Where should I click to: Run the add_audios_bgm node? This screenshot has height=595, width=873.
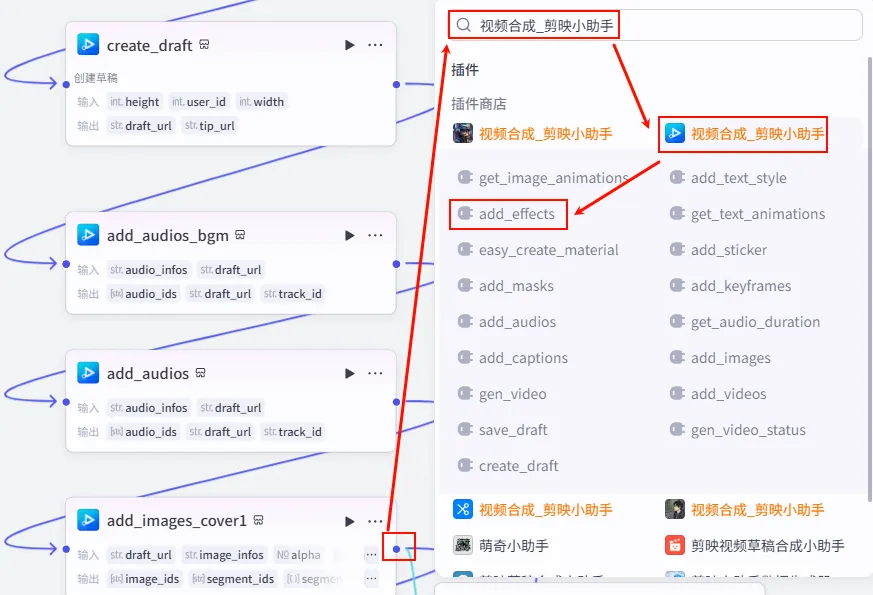tap(349, 235)
